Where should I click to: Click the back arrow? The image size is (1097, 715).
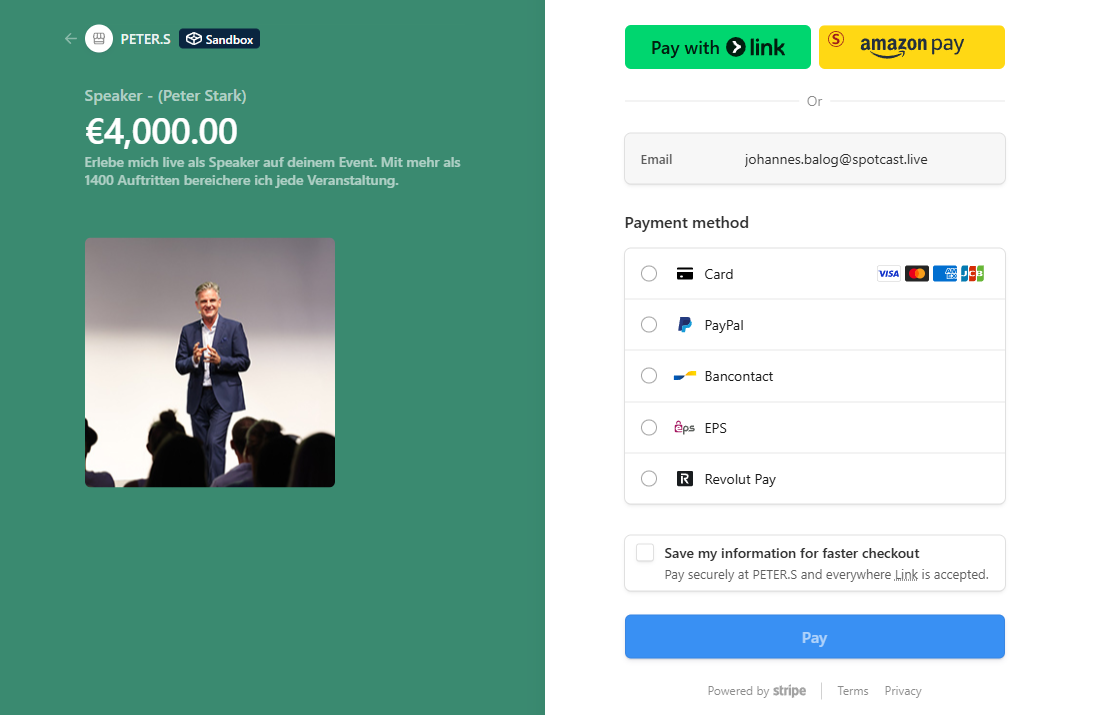tap(70, 38)
